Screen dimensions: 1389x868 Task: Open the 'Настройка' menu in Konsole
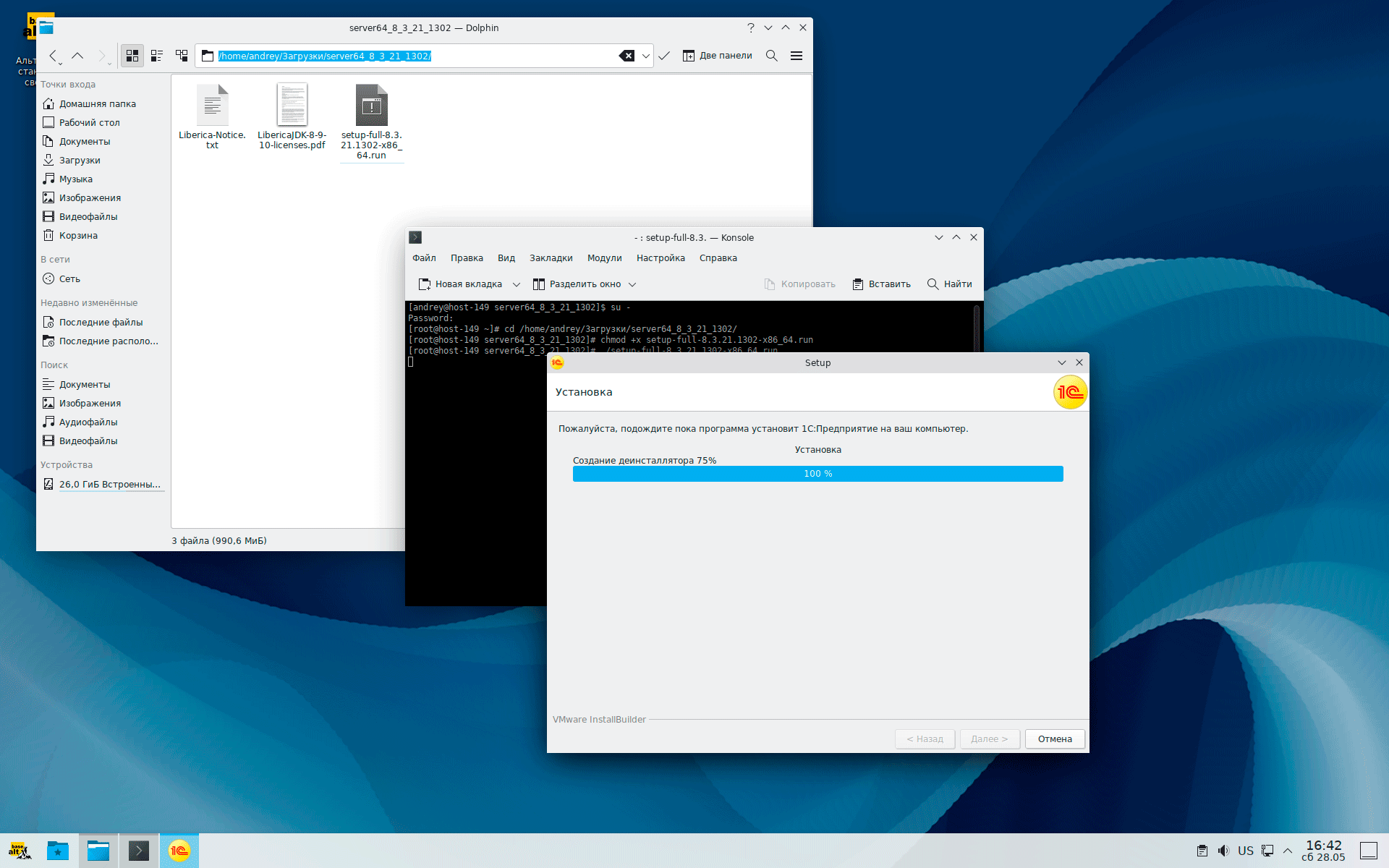pos(660,258)
